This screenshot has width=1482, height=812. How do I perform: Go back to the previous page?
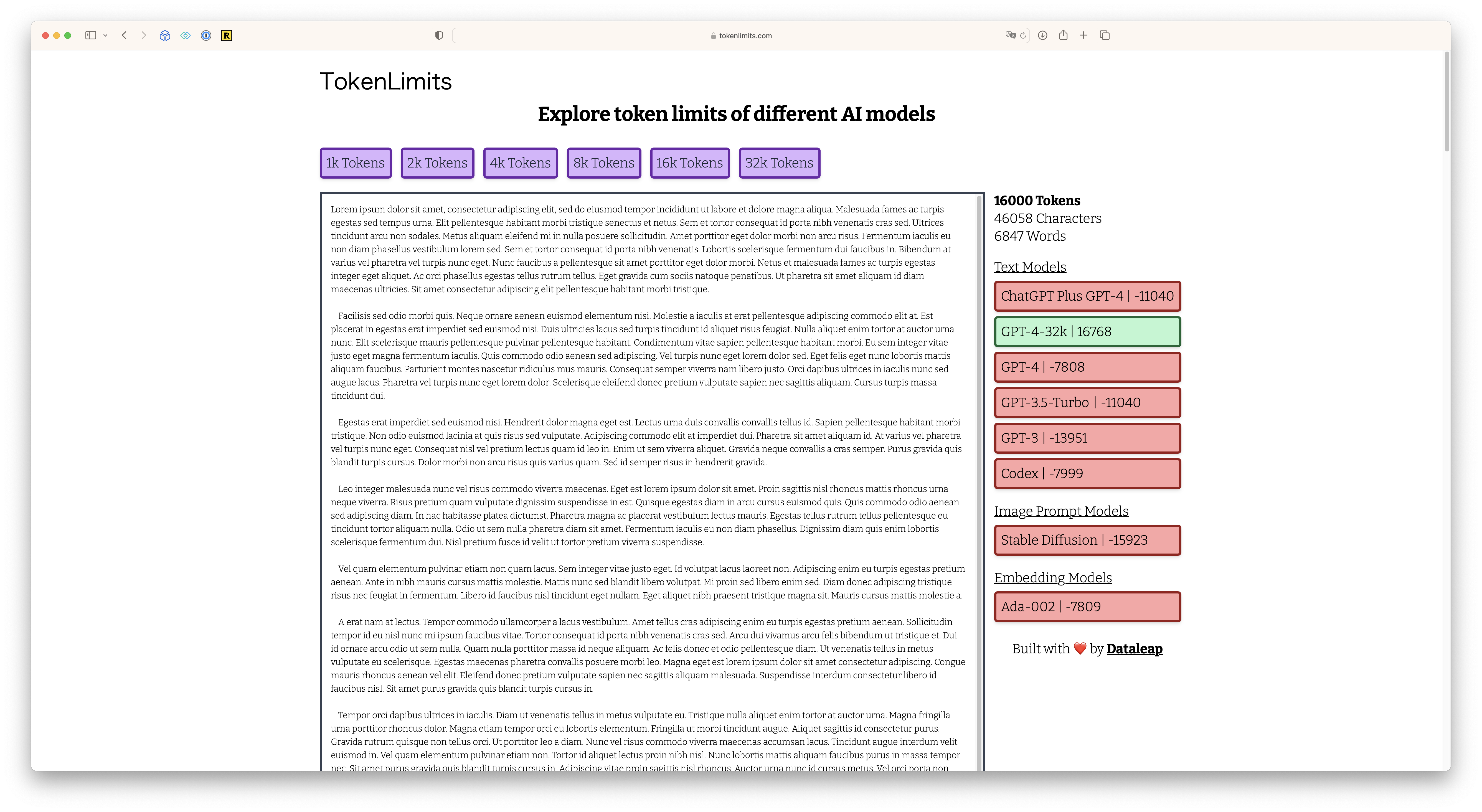[x=124, y=35]
